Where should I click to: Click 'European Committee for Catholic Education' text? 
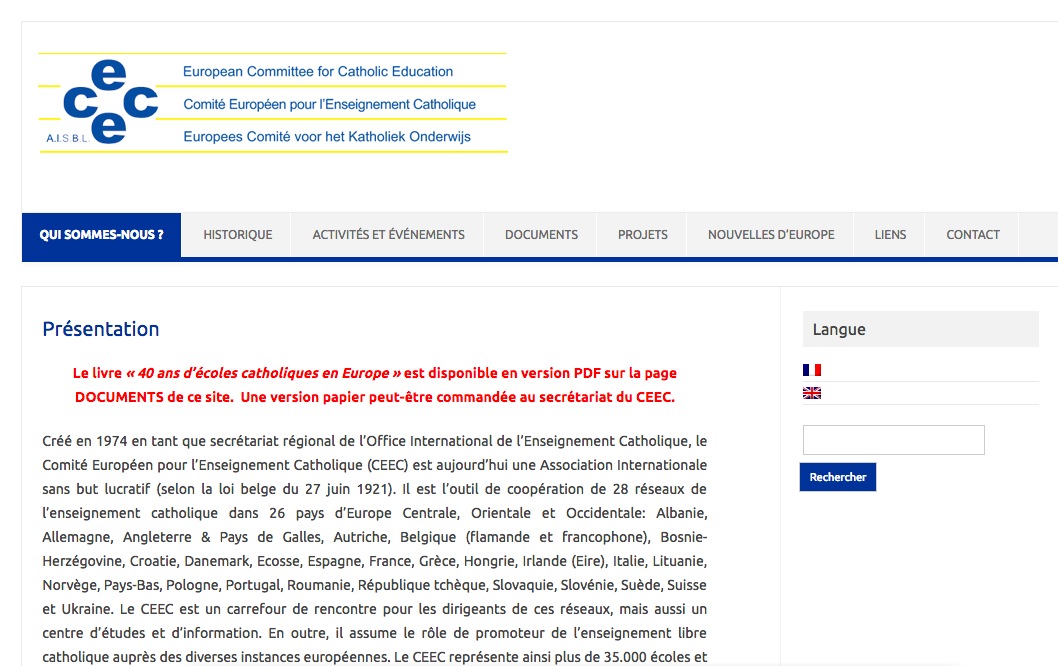click(318, 72)
